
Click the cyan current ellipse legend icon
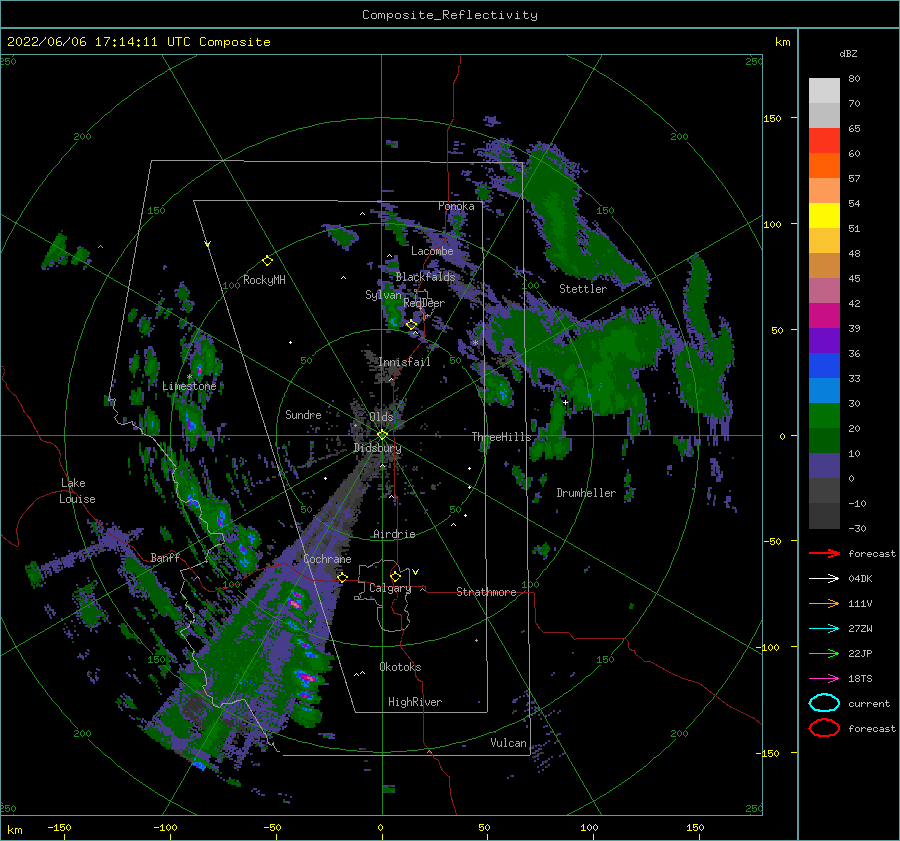[x=824, y=703]
